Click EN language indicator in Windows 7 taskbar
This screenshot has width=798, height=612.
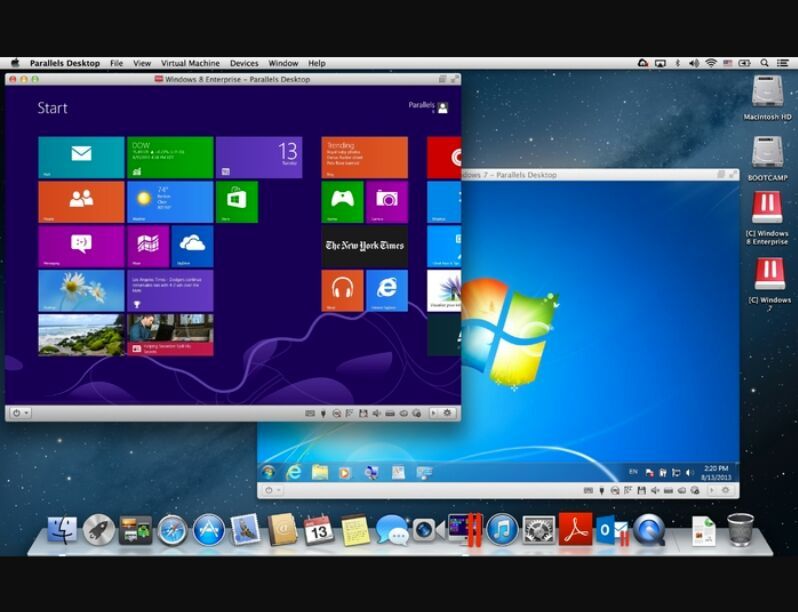[633, 472]
